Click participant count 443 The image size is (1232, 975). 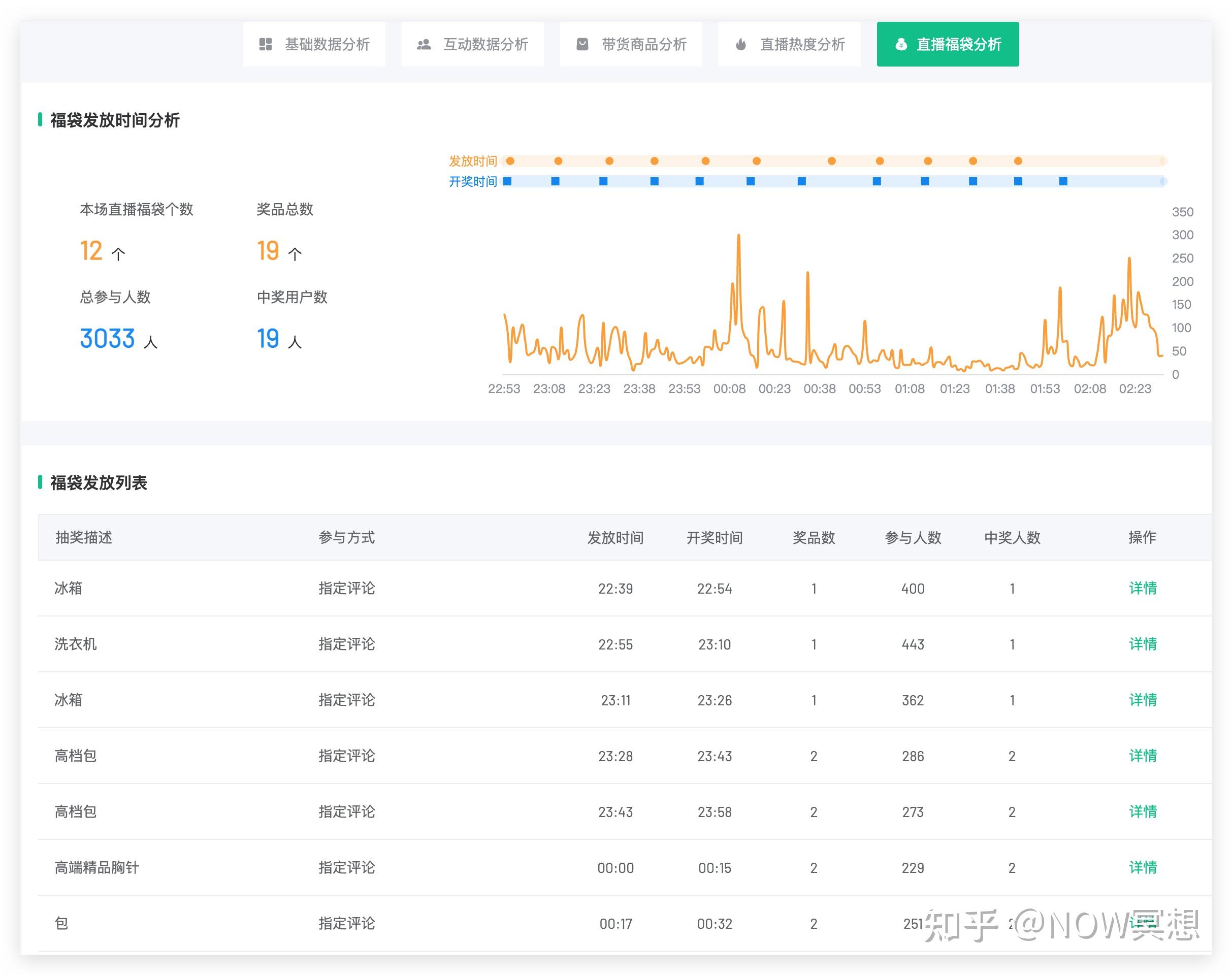[913, 645]
